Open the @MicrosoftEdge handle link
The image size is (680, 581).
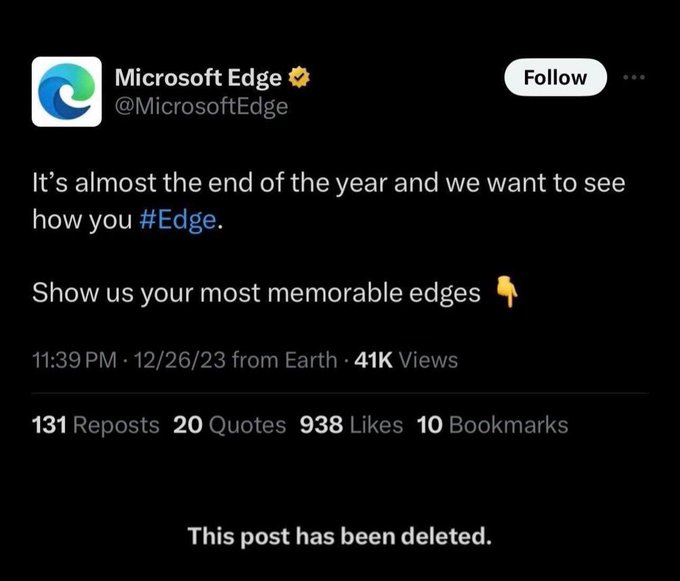202,106
